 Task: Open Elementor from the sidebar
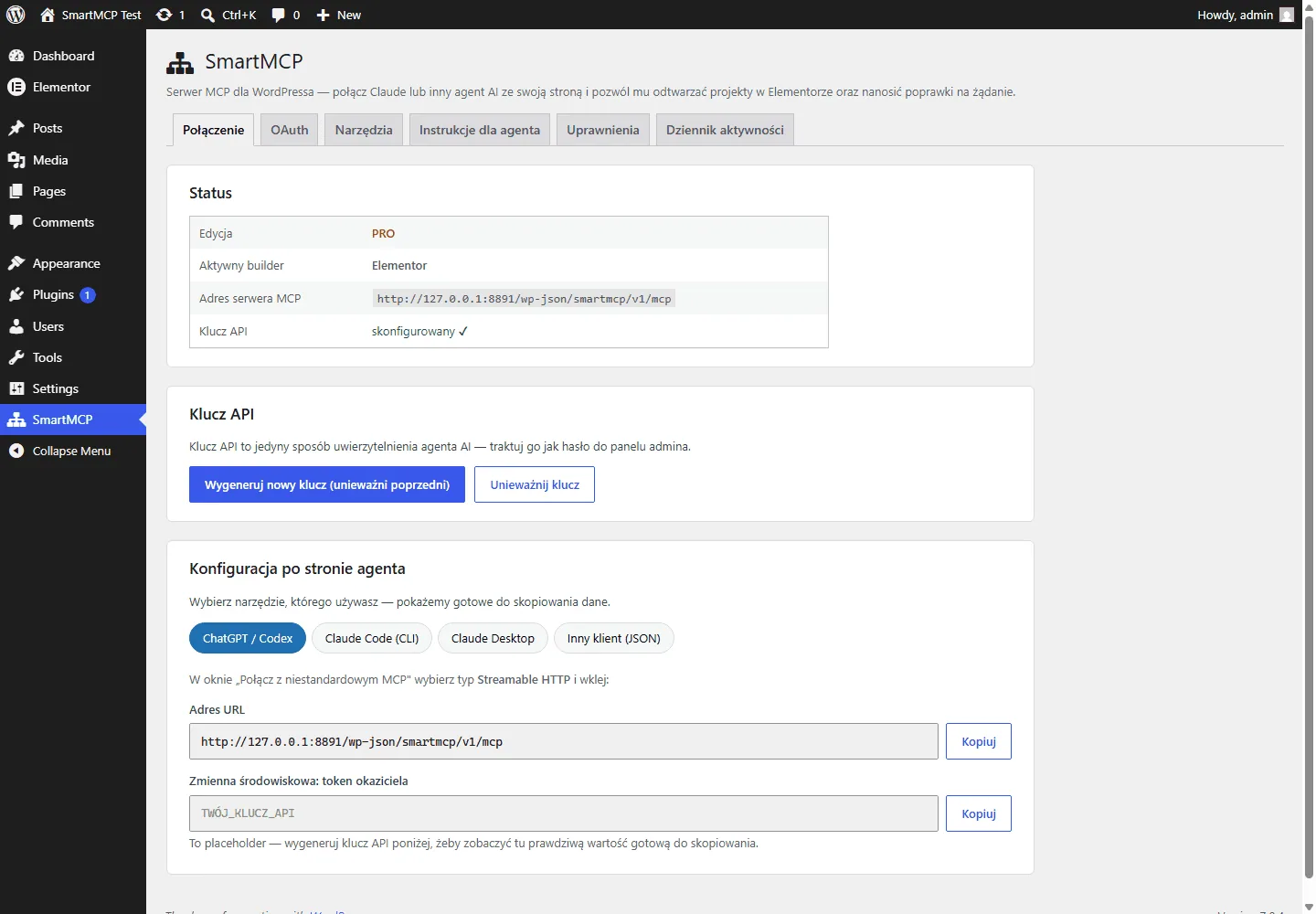pos(73,87)
